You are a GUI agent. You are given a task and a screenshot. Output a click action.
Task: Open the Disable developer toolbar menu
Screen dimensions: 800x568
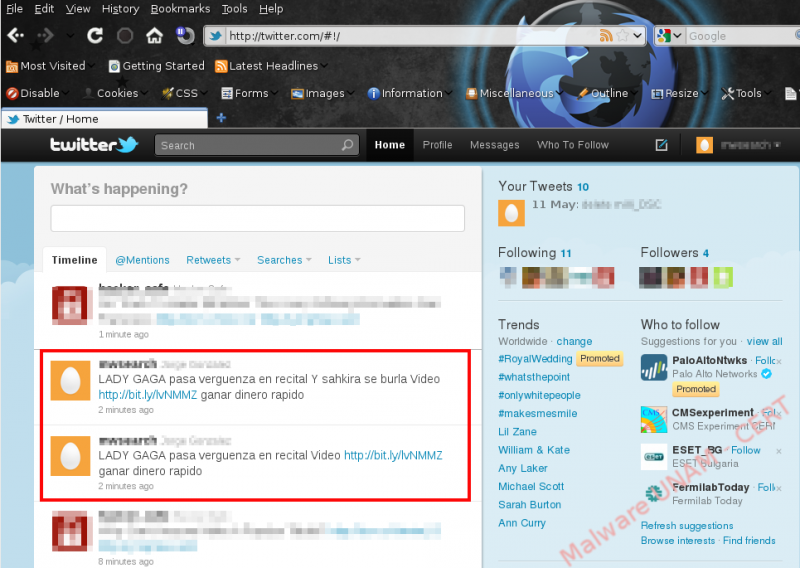point(37,93)
